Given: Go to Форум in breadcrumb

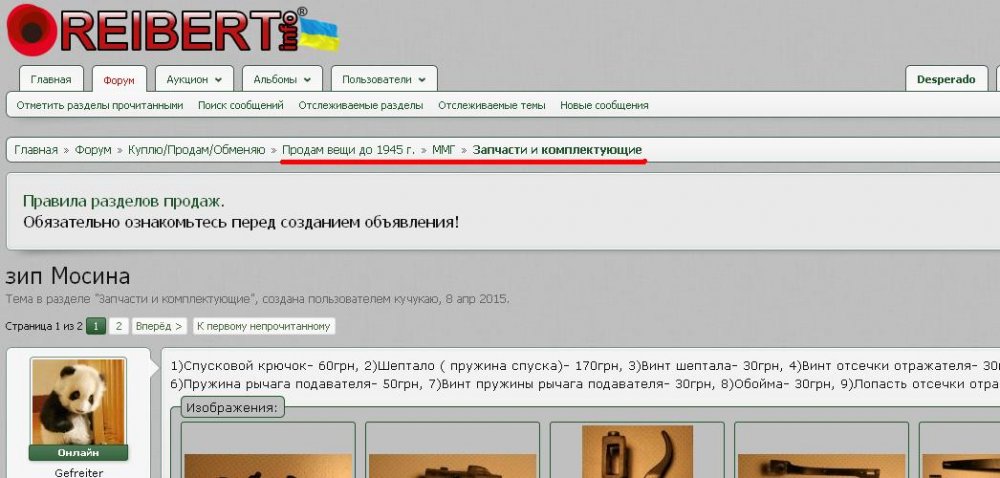Looking at the screenshot, I should coord(93,150).
